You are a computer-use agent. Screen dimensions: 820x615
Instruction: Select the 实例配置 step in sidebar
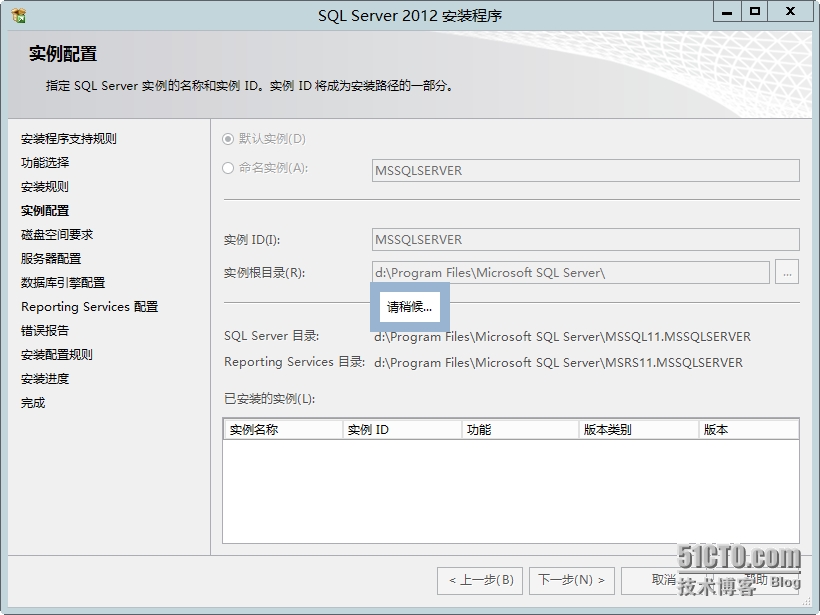pos(45,211)
